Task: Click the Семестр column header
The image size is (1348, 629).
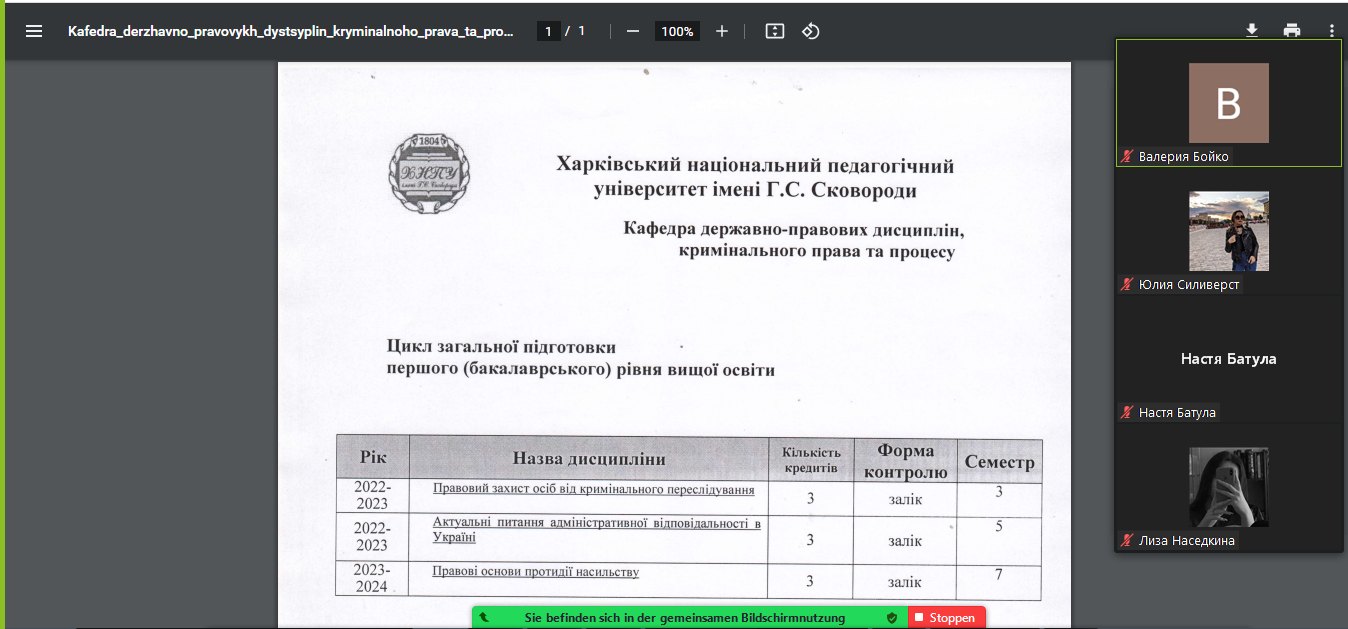Action: click(999, 463)
